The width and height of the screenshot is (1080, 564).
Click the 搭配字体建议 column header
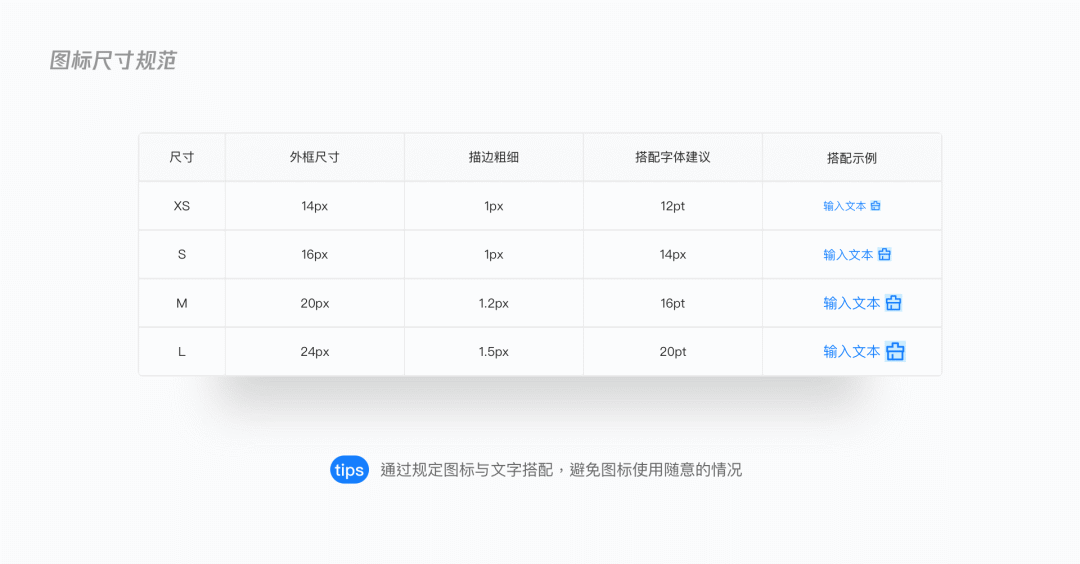click(x=673, y=157)
